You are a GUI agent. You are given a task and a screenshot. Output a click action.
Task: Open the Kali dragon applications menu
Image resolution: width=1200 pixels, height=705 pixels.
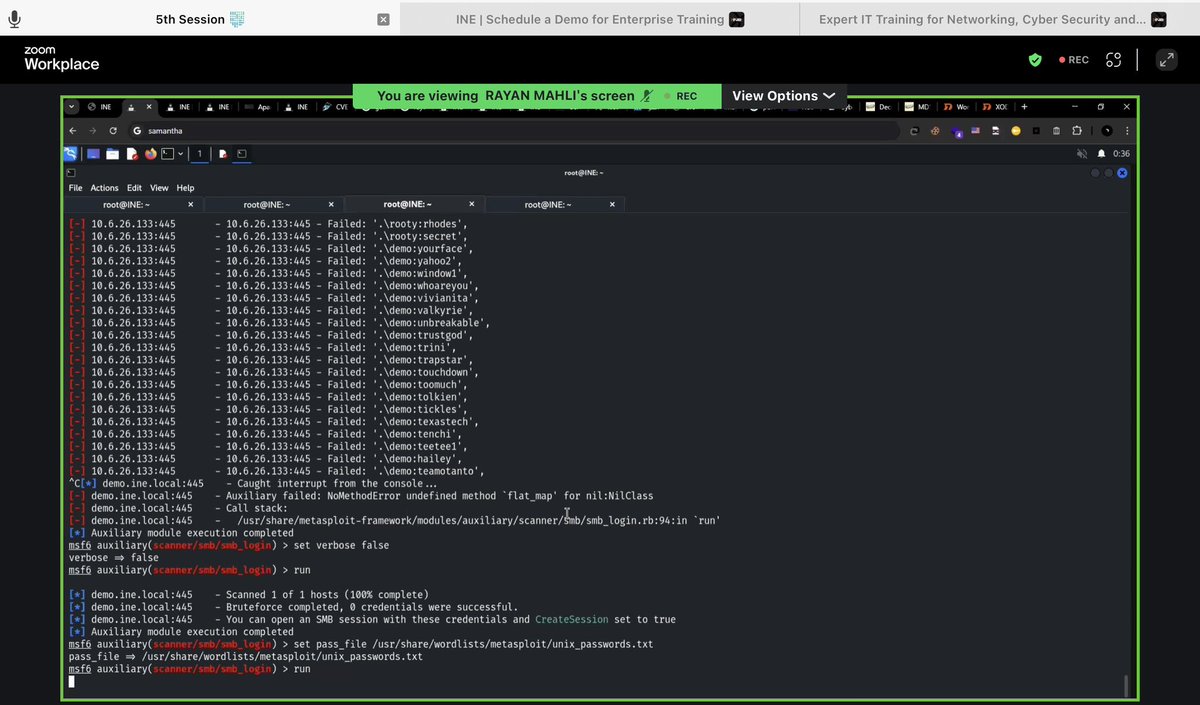[x=71, y=154]
